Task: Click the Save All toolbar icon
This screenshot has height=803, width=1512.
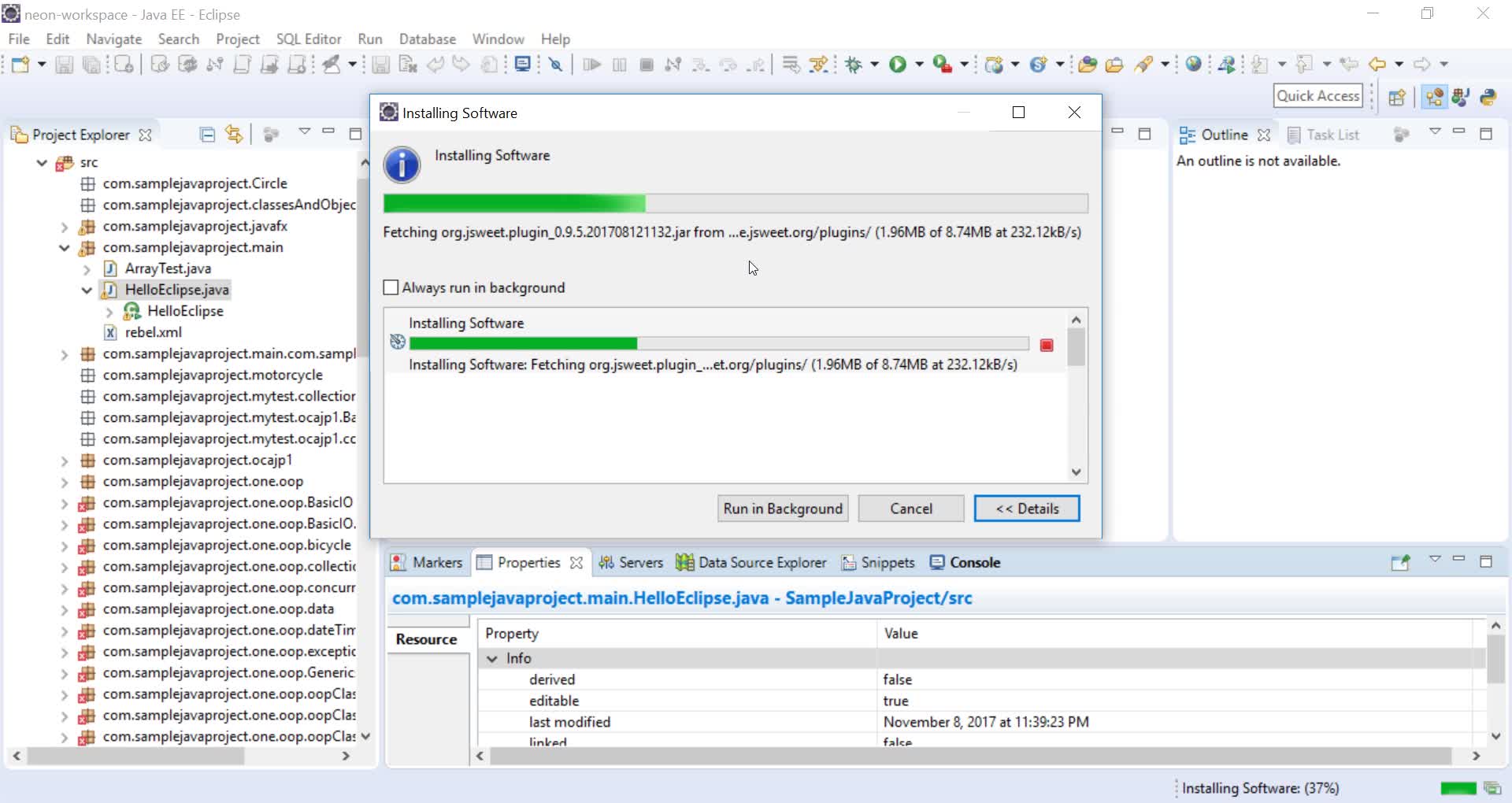Action: (x=92, y=65)
